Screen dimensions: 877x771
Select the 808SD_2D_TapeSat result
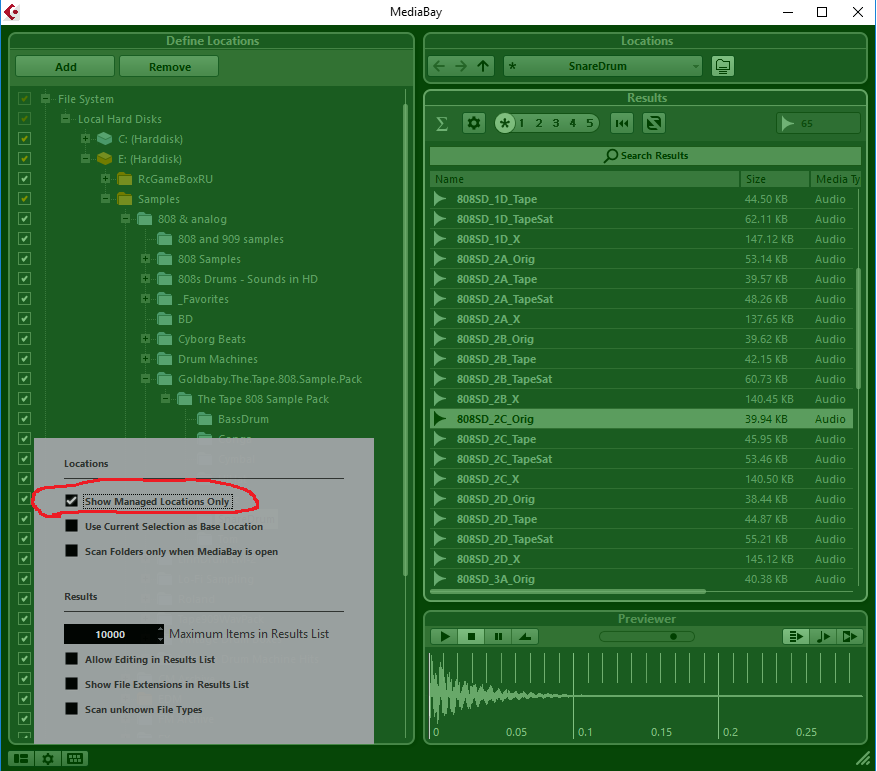[642, 539]
